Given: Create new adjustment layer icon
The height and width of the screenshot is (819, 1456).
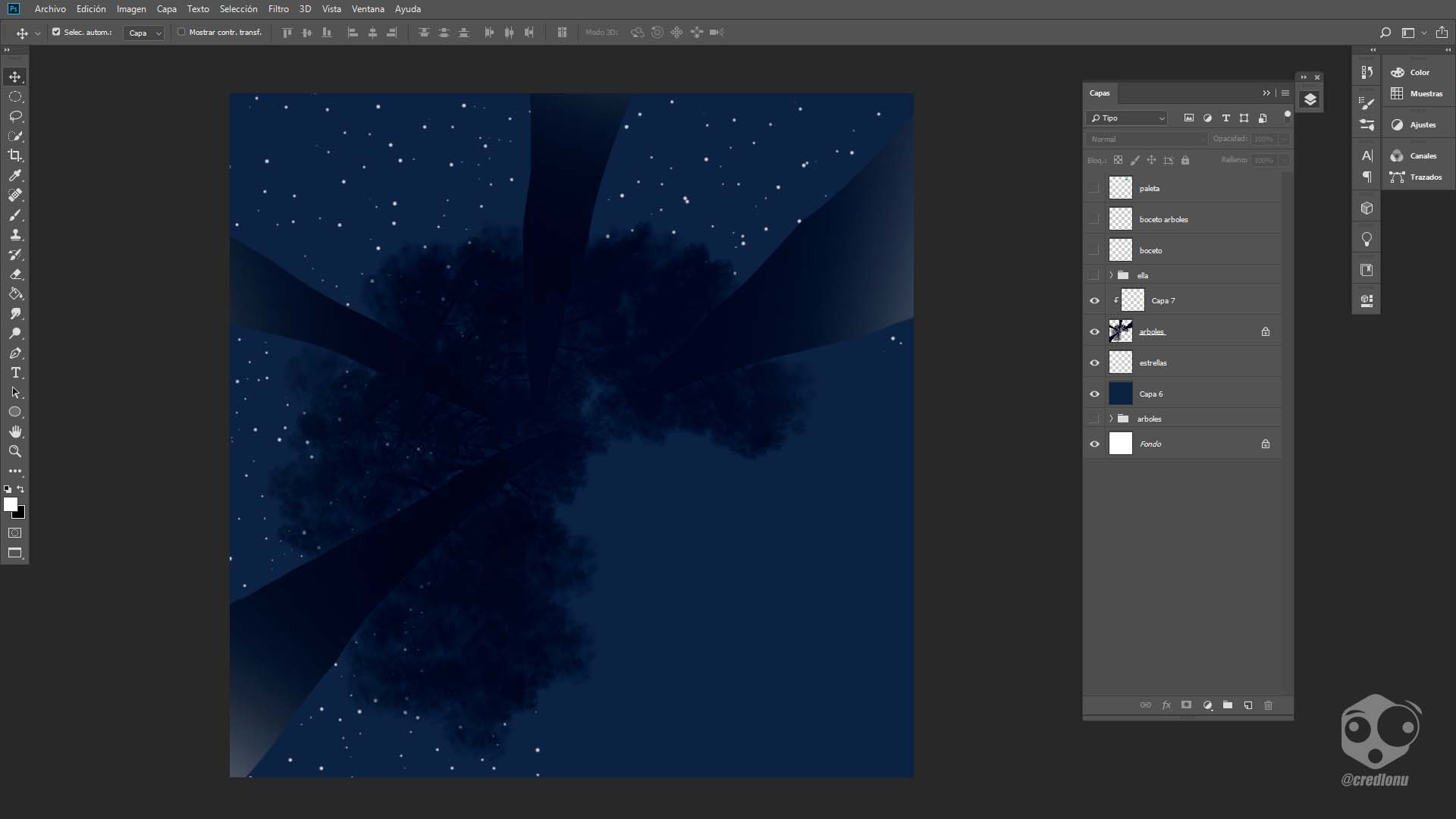Looking at the screenshot, I should tap(1207, 705).
